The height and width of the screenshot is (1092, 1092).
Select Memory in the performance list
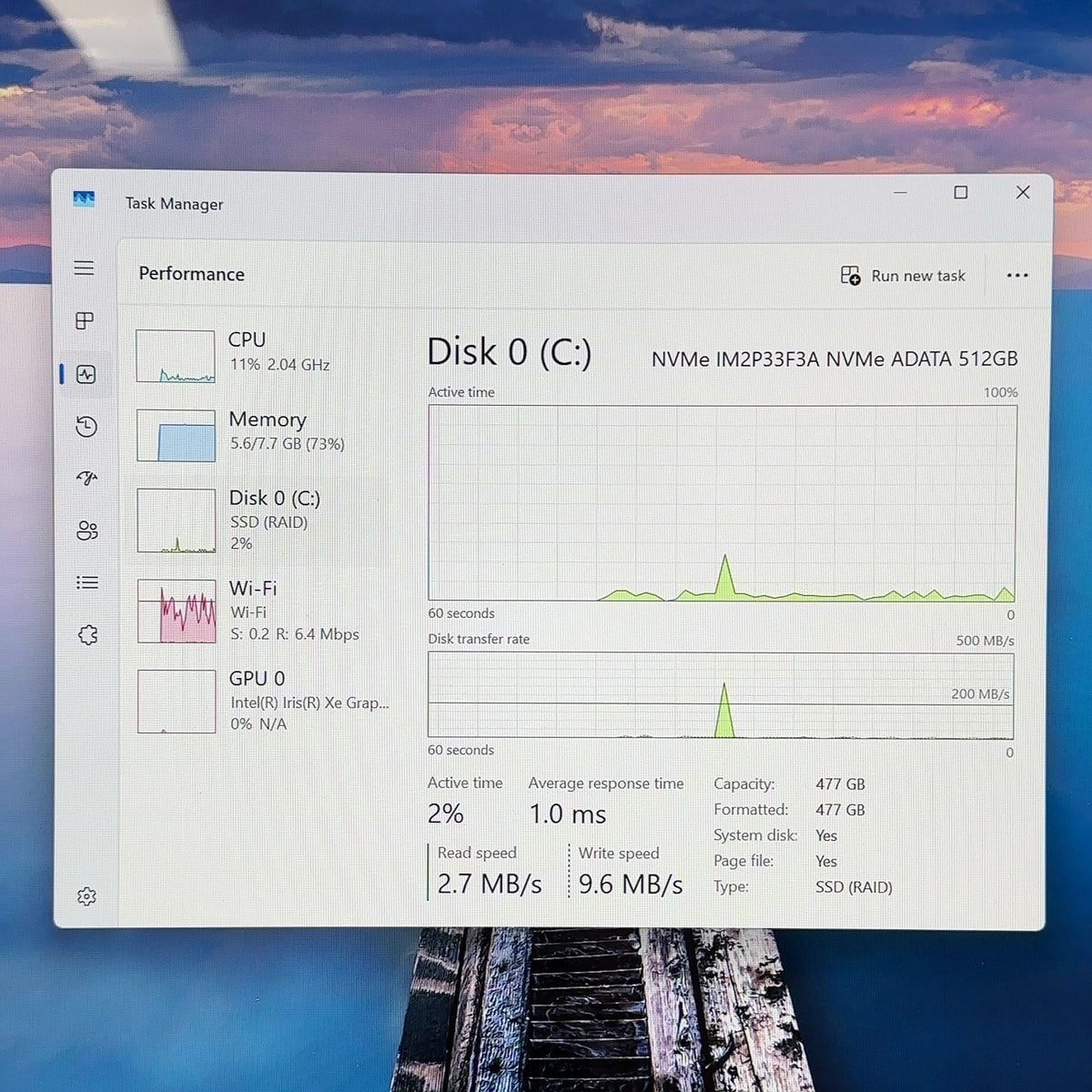(264, 434)
